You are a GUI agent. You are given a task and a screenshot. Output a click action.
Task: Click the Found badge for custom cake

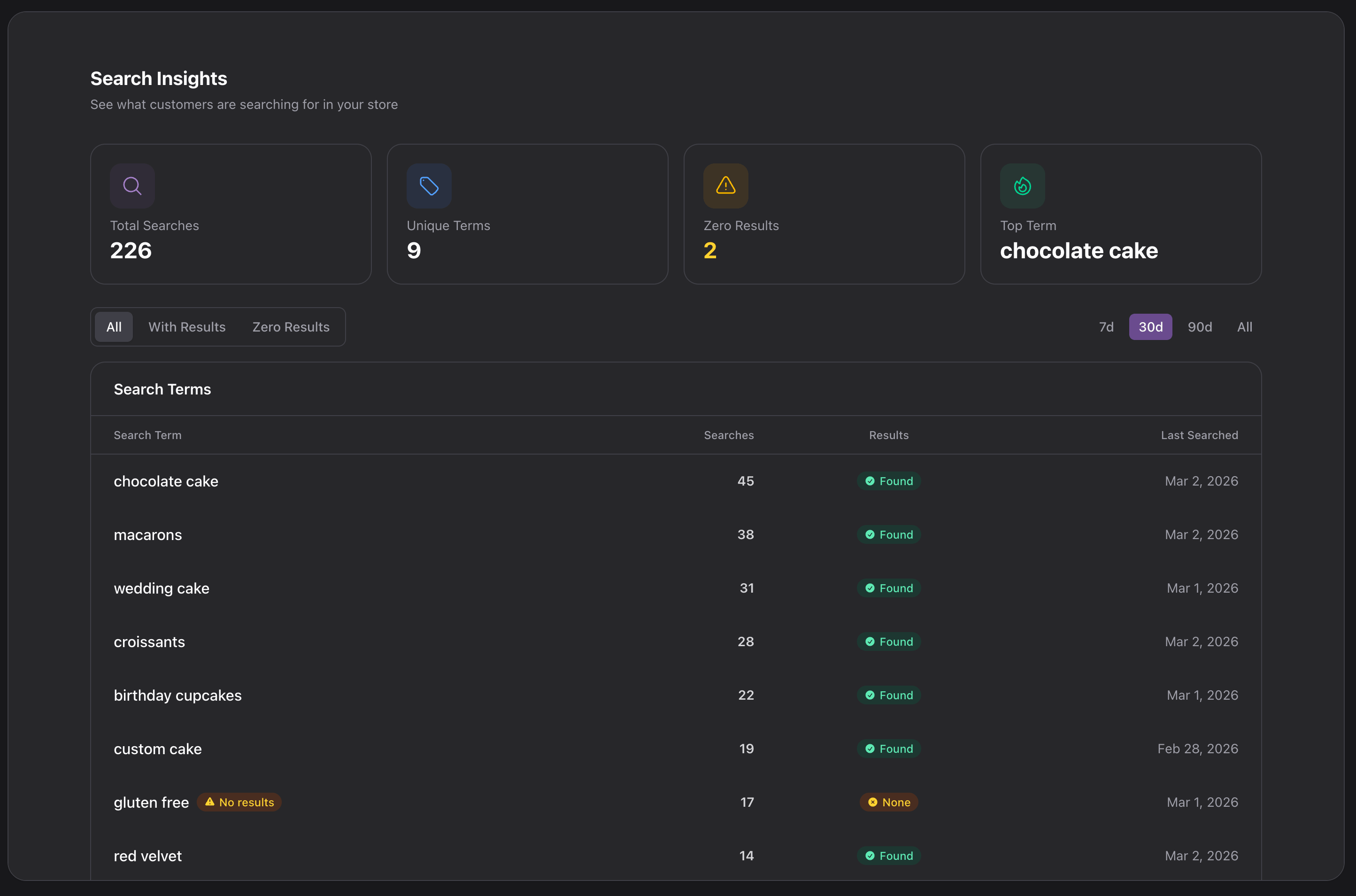(x=888, y=749)
